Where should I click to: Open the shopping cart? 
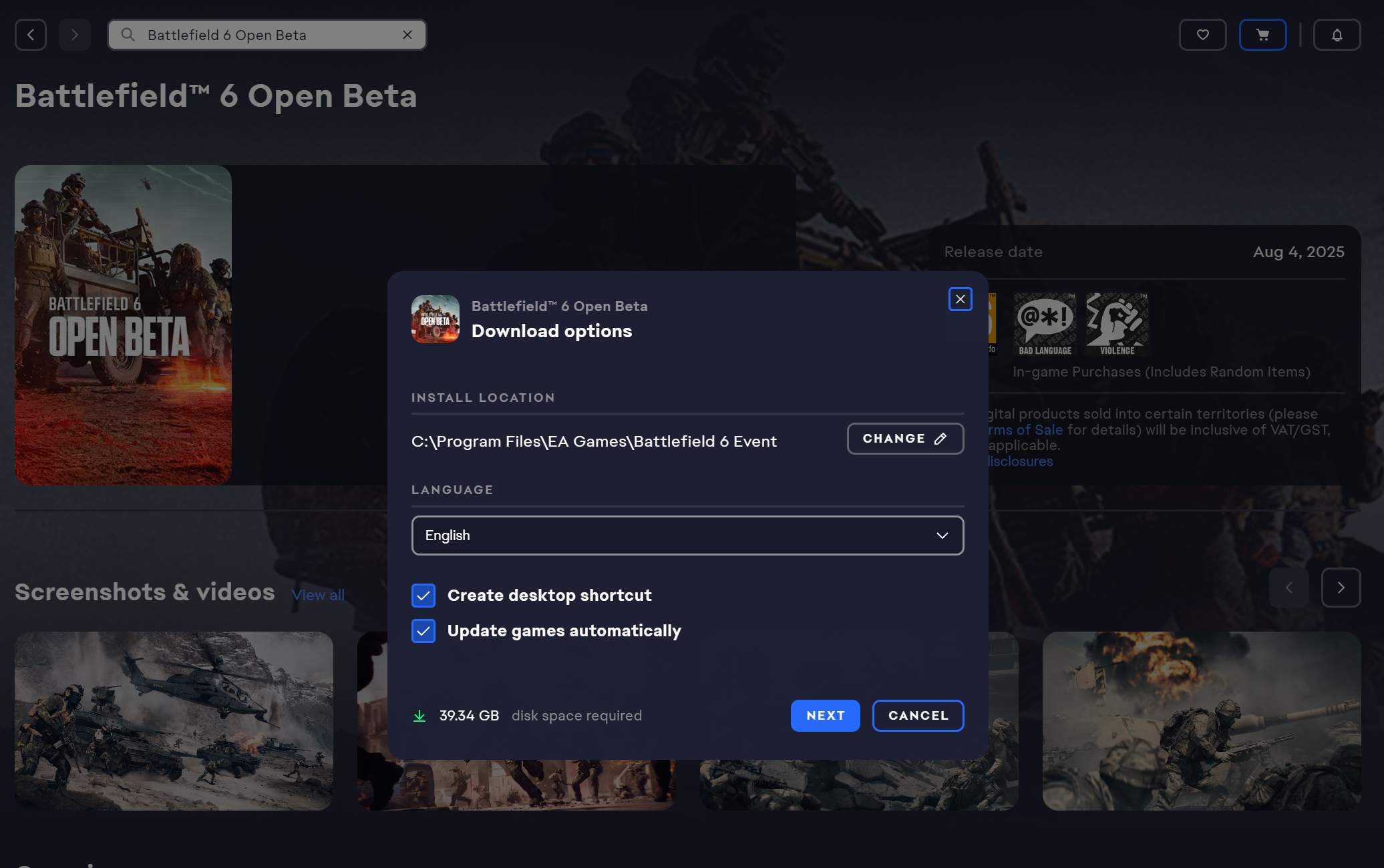pyautogui.click(x=1262, y=35)
